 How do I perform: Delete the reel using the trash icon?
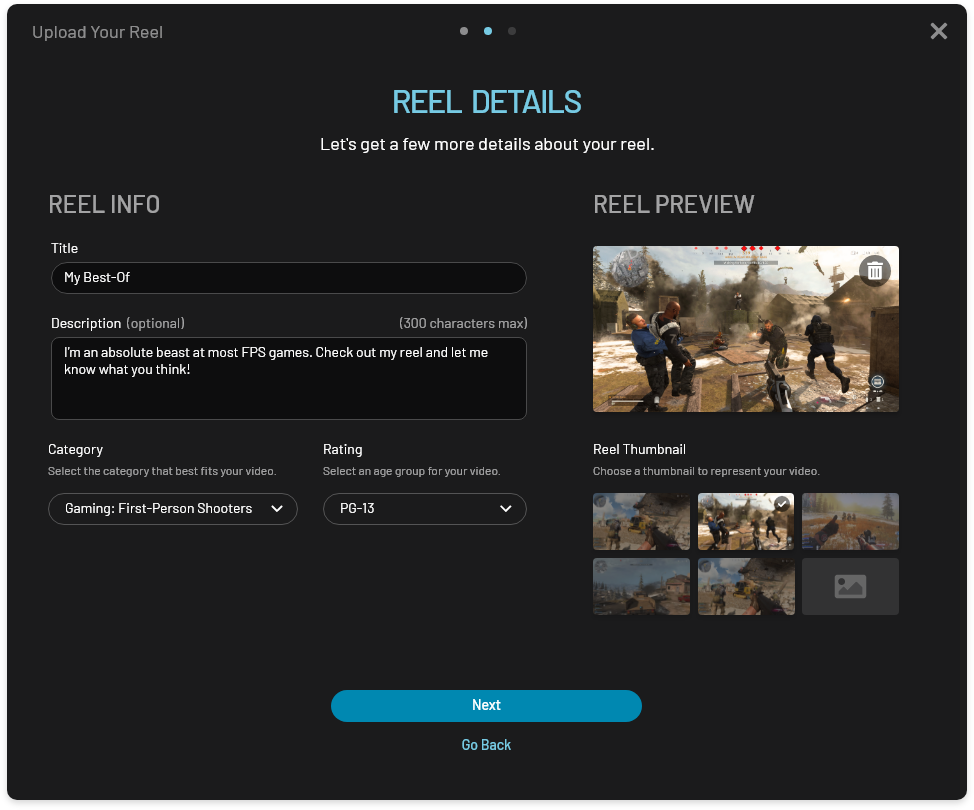point(874,270)
